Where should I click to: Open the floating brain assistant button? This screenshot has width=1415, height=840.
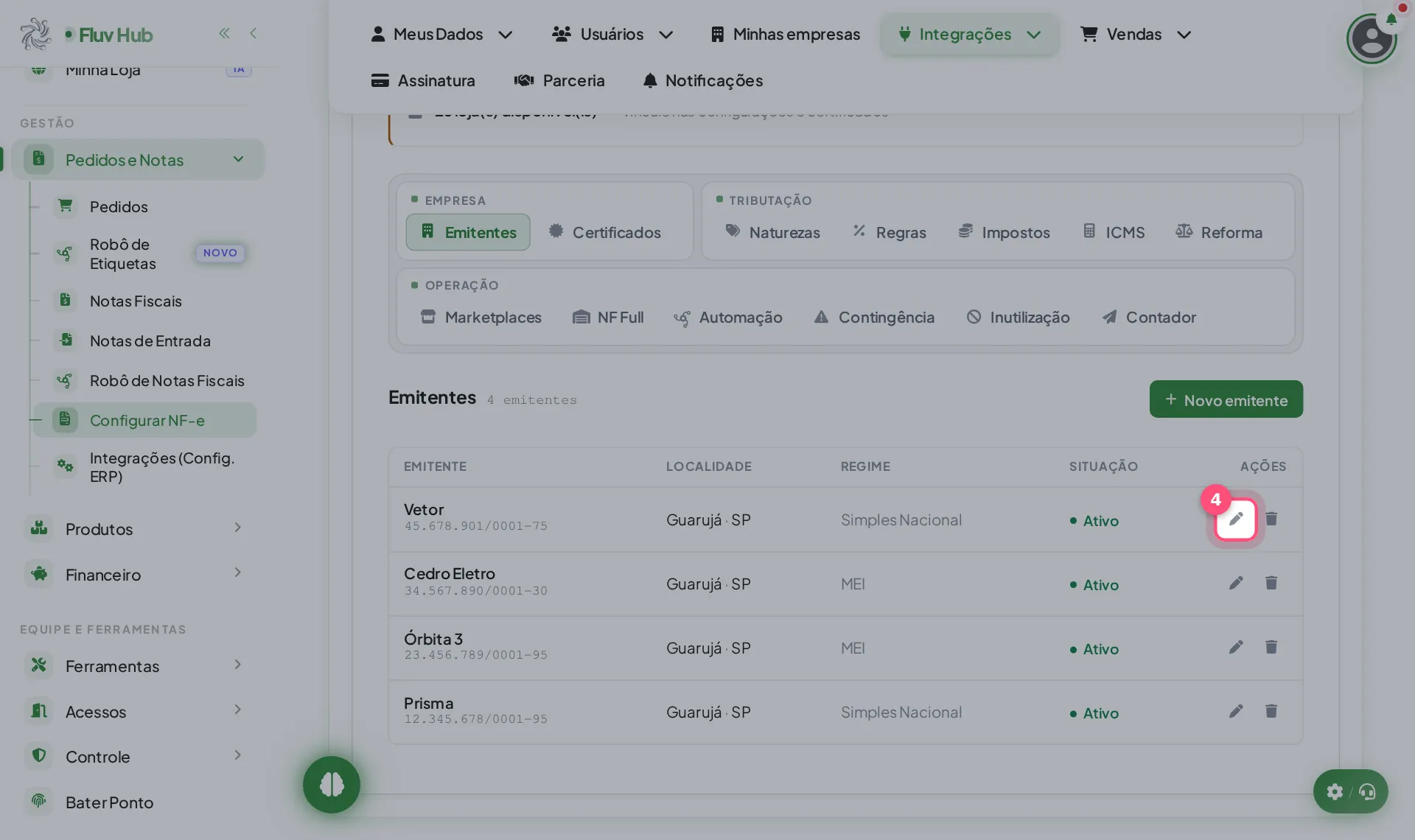[332, 785]
